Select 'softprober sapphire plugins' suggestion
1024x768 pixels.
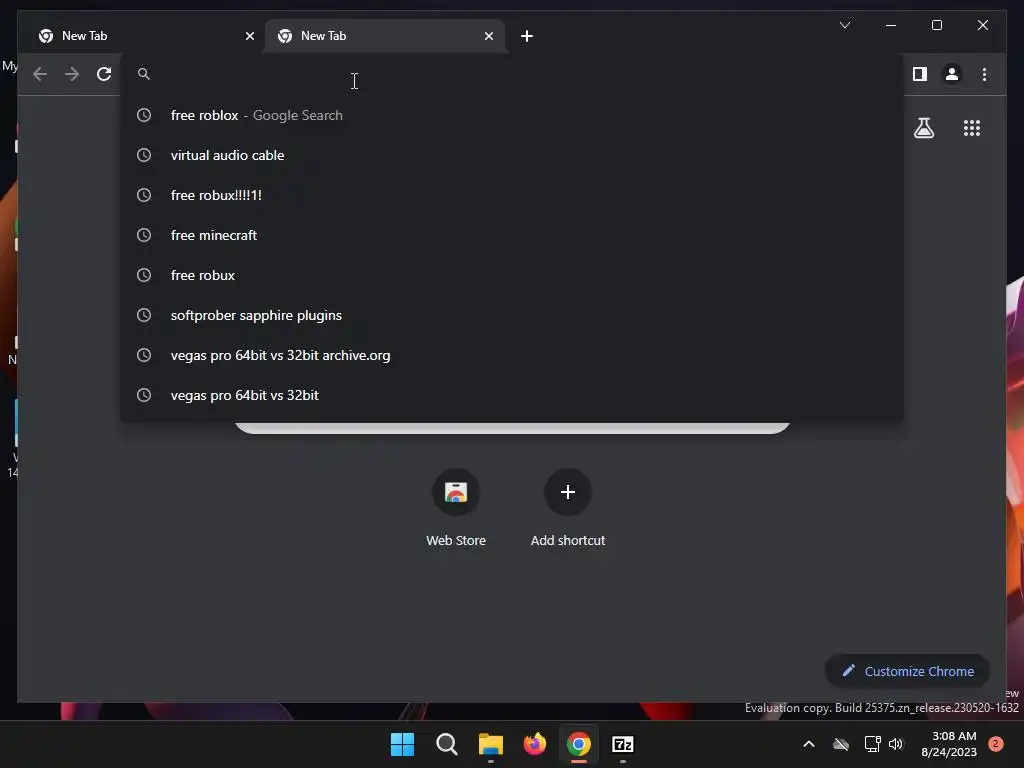click(511, 315)
